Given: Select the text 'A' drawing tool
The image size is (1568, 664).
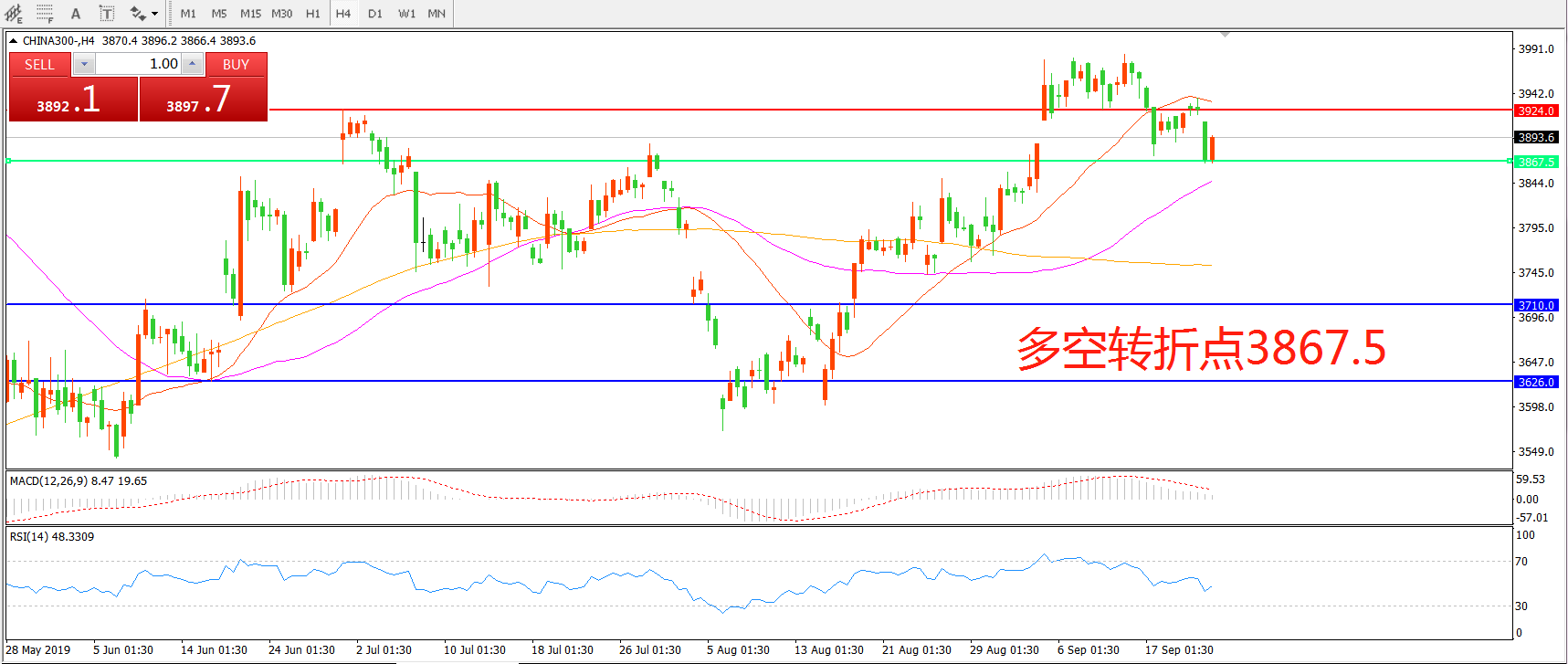Looking at the screenshot, I should coord(76,14).
